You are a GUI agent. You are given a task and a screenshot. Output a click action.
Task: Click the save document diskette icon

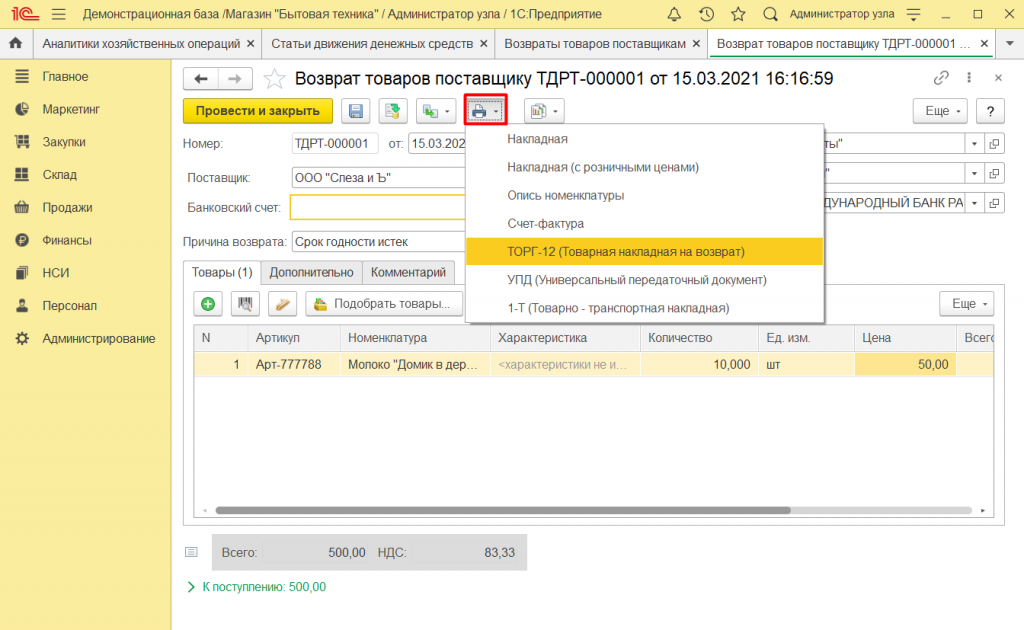point(356,111)
